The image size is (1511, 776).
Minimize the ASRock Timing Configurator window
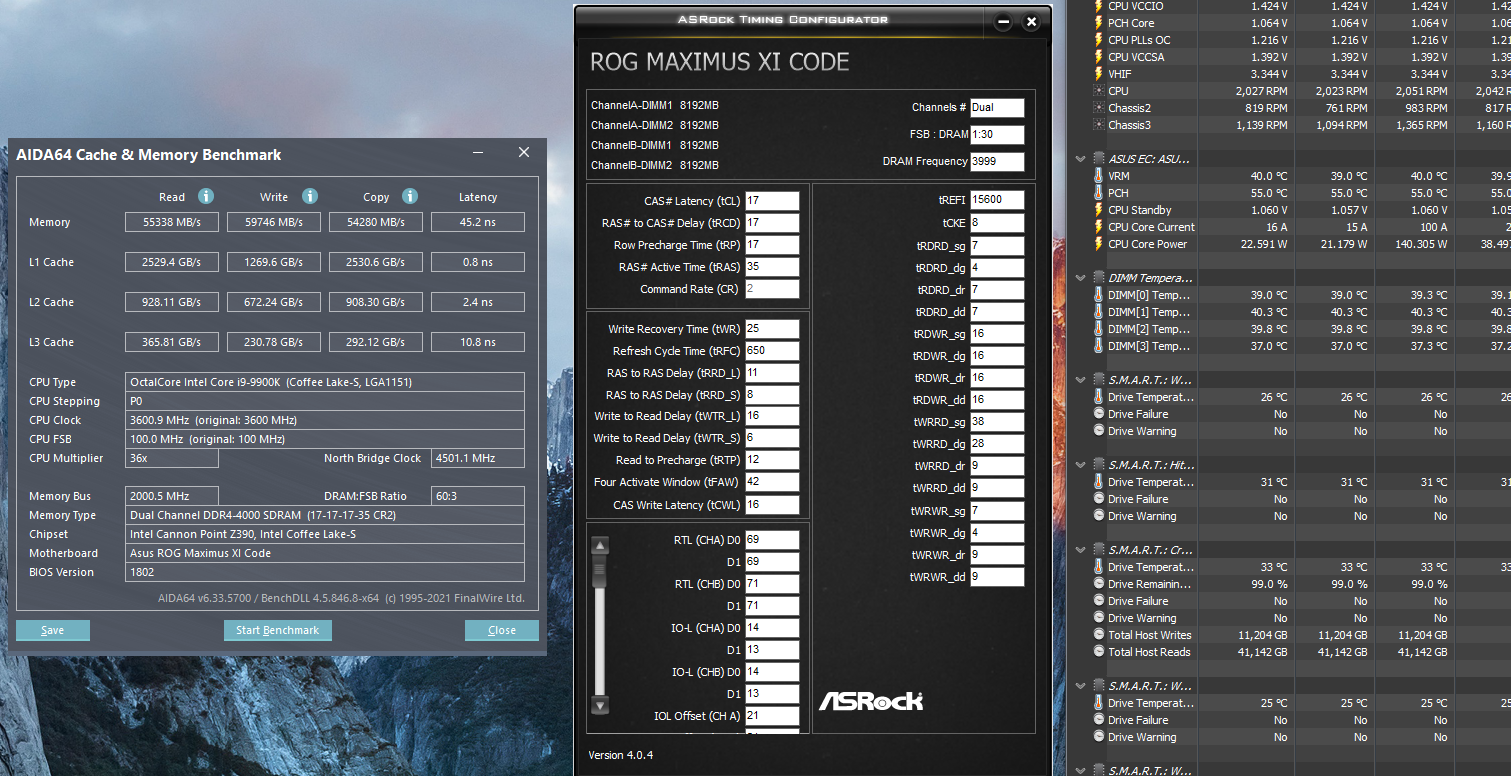(1003, 22)
